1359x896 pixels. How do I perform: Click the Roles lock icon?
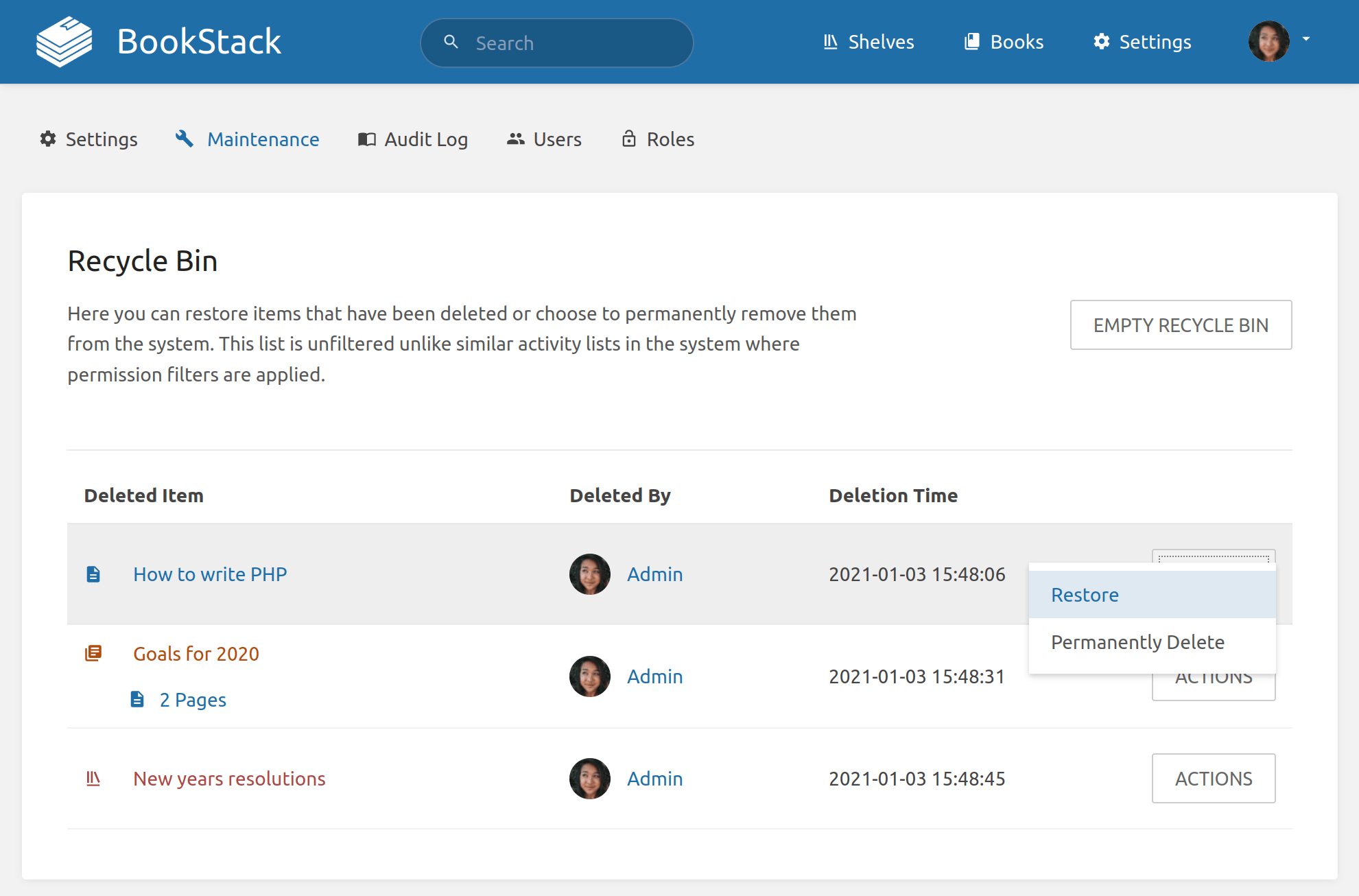(x=629, y=139)
